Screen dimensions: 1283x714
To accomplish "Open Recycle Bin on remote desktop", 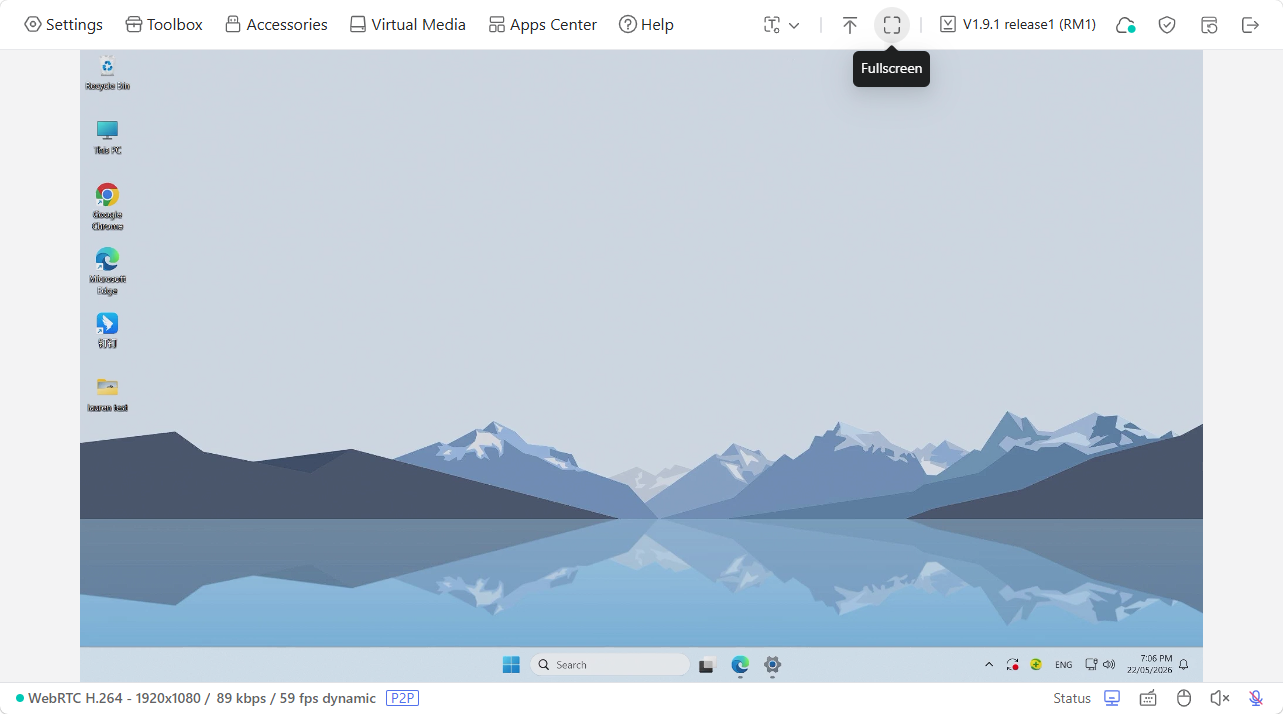I will (x=107, y=74).
